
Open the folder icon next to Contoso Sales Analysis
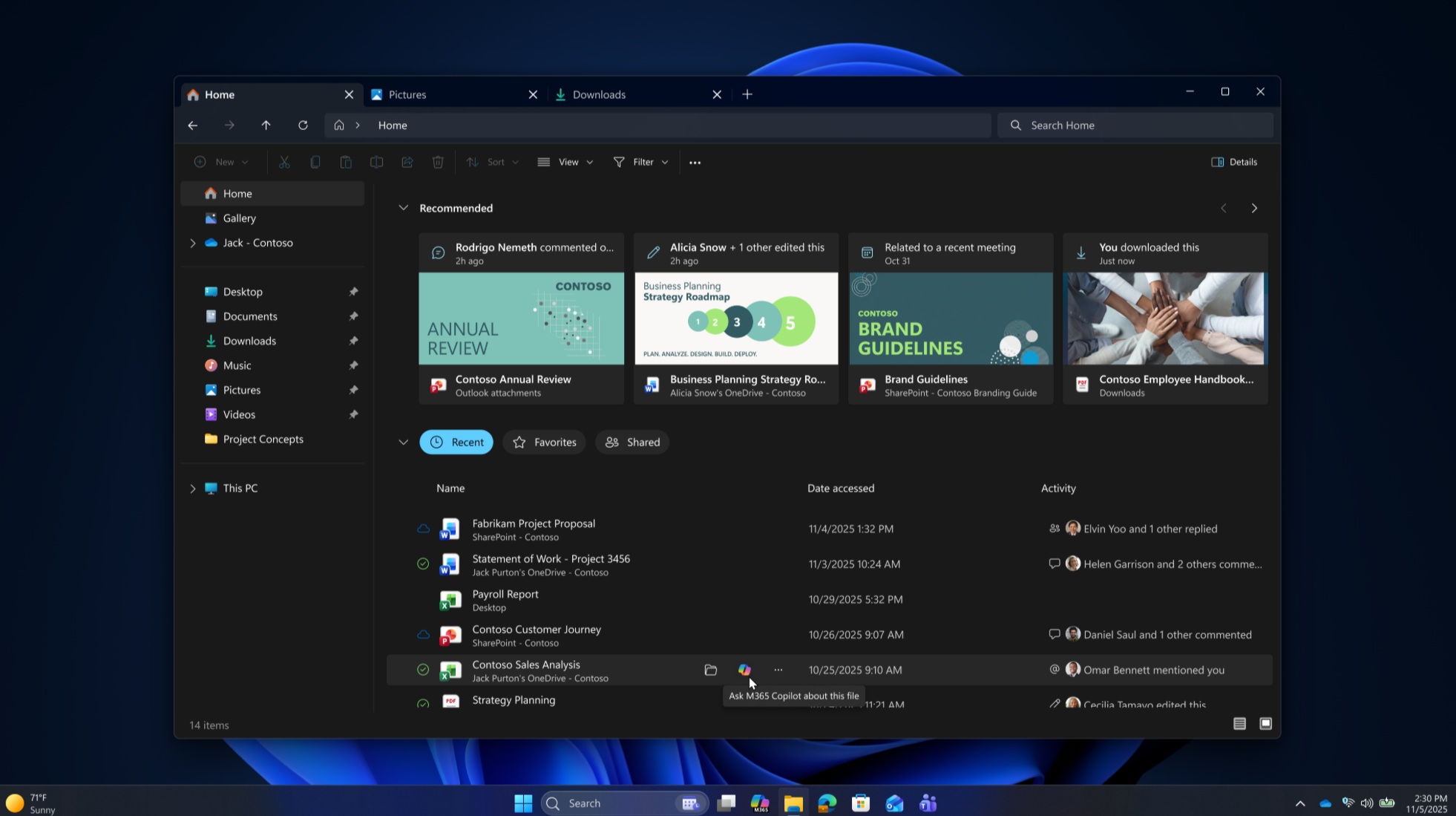710,670
